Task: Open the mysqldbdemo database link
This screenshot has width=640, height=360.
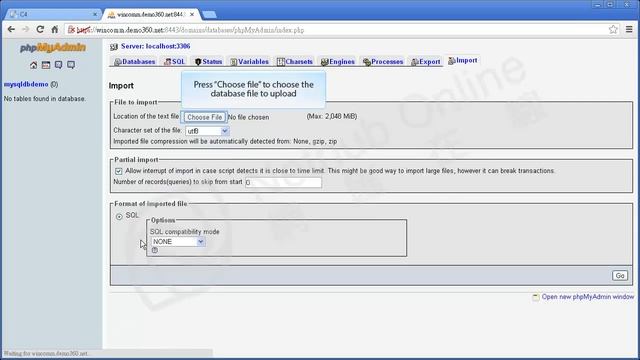Action: tap(26, 84)
